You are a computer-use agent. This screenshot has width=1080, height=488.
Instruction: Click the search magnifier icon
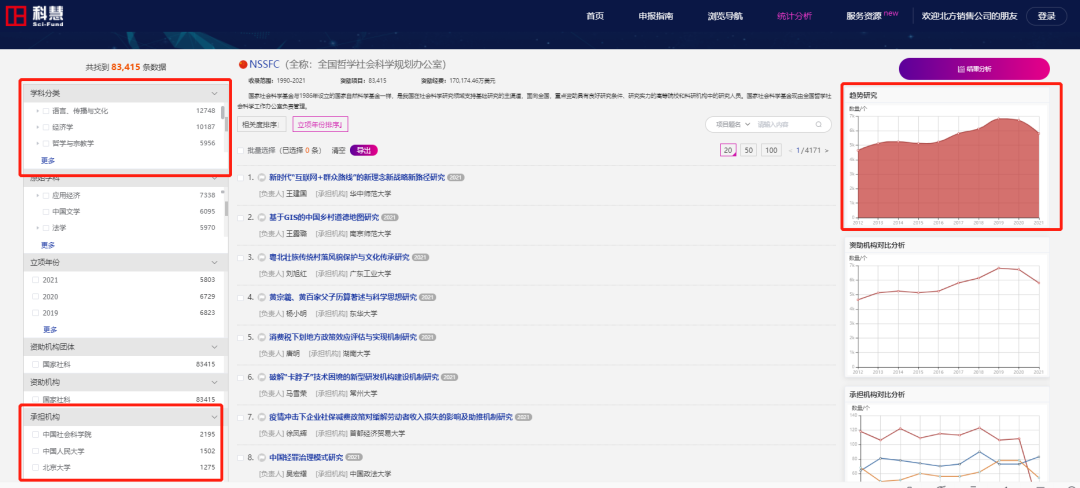(818, 125)
